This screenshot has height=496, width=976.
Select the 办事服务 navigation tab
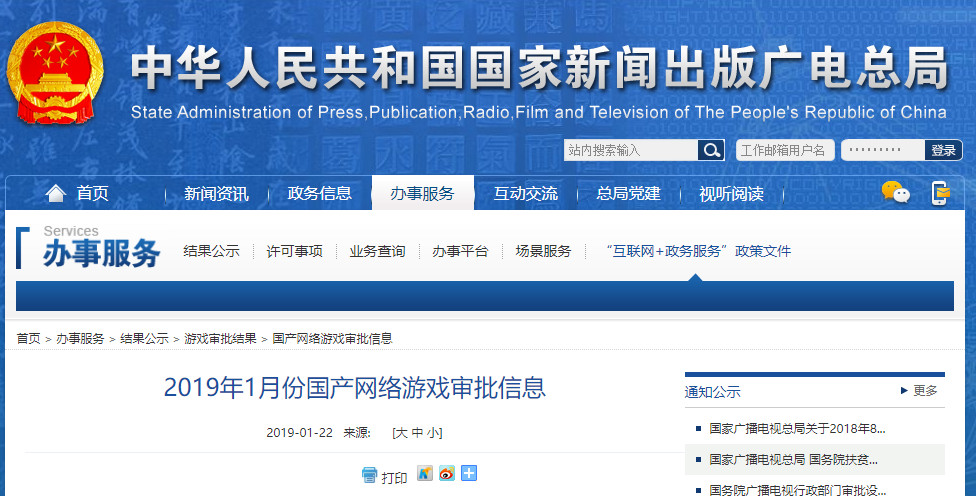coord(422,194)
